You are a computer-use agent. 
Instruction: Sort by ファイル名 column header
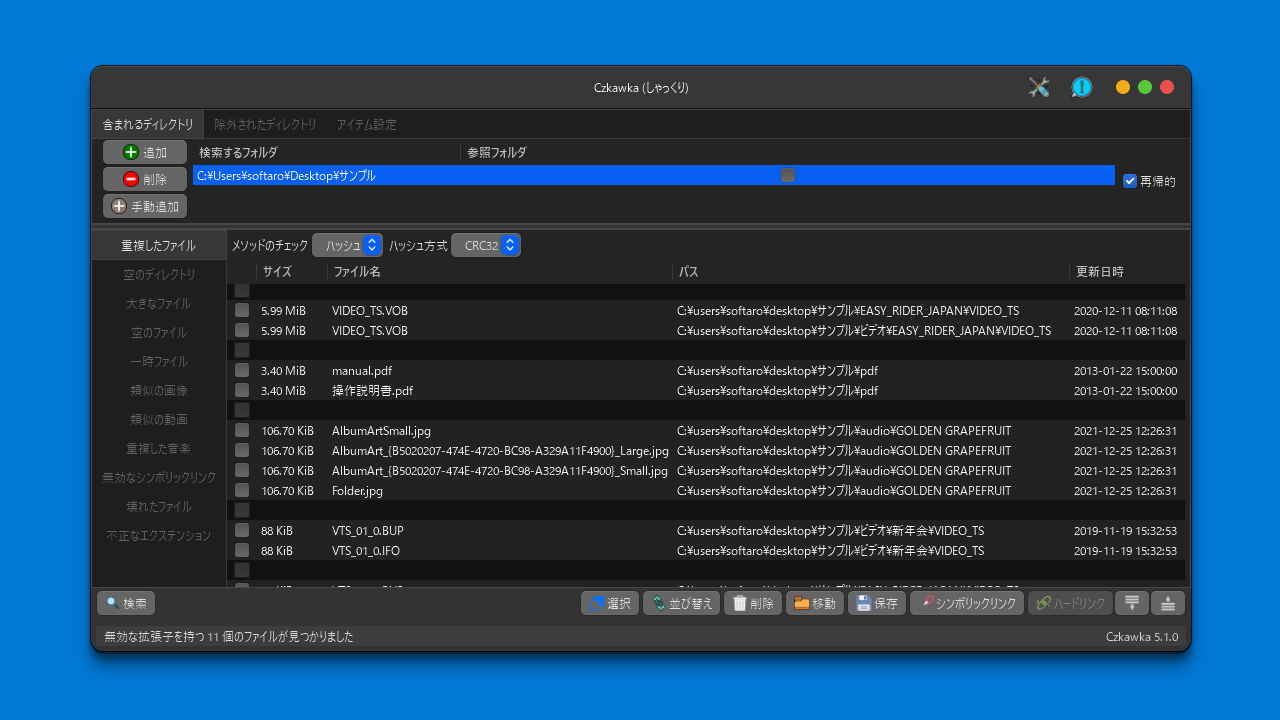[x=500, y=271]
